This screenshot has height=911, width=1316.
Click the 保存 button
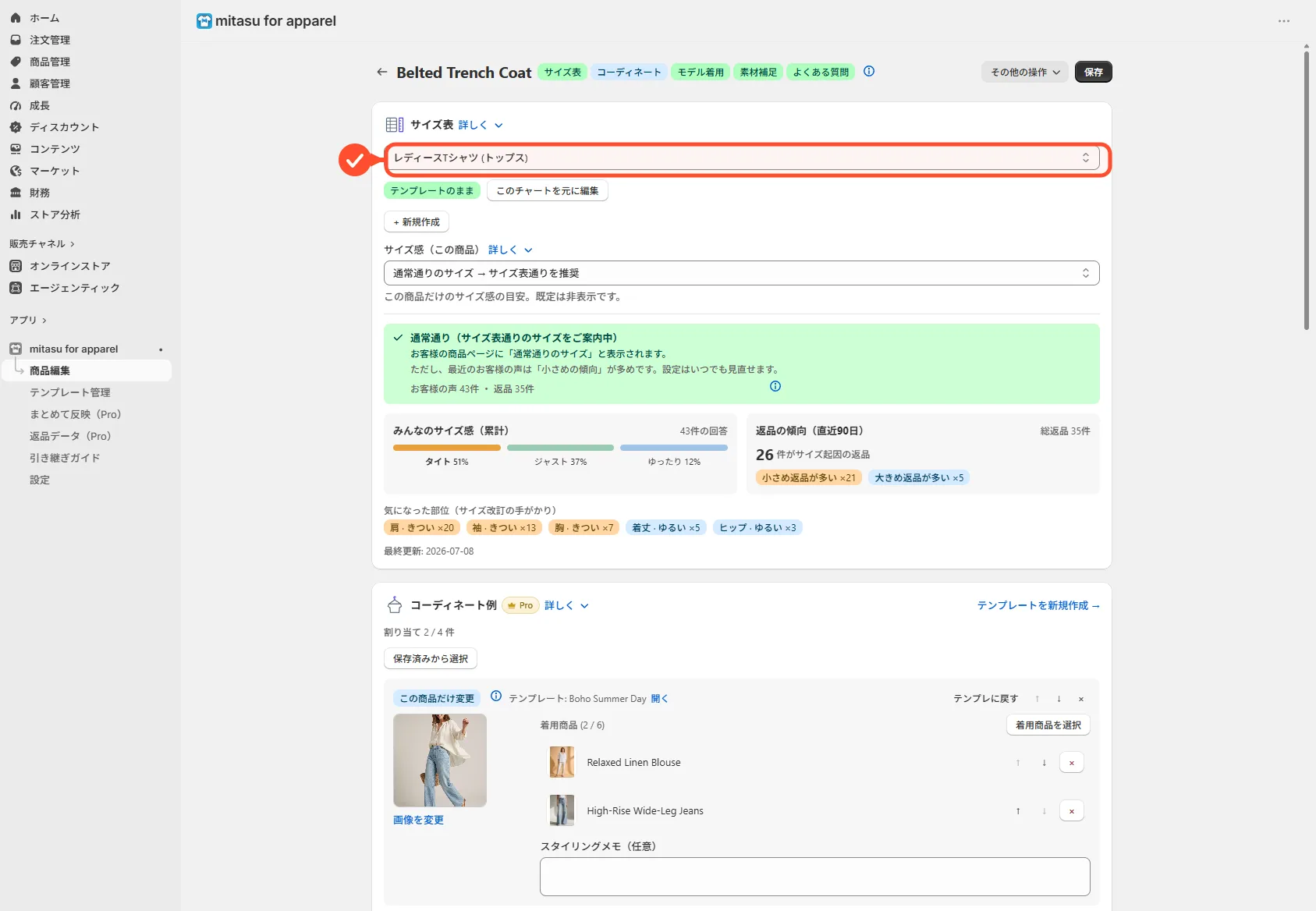(x=1093, y=72)
